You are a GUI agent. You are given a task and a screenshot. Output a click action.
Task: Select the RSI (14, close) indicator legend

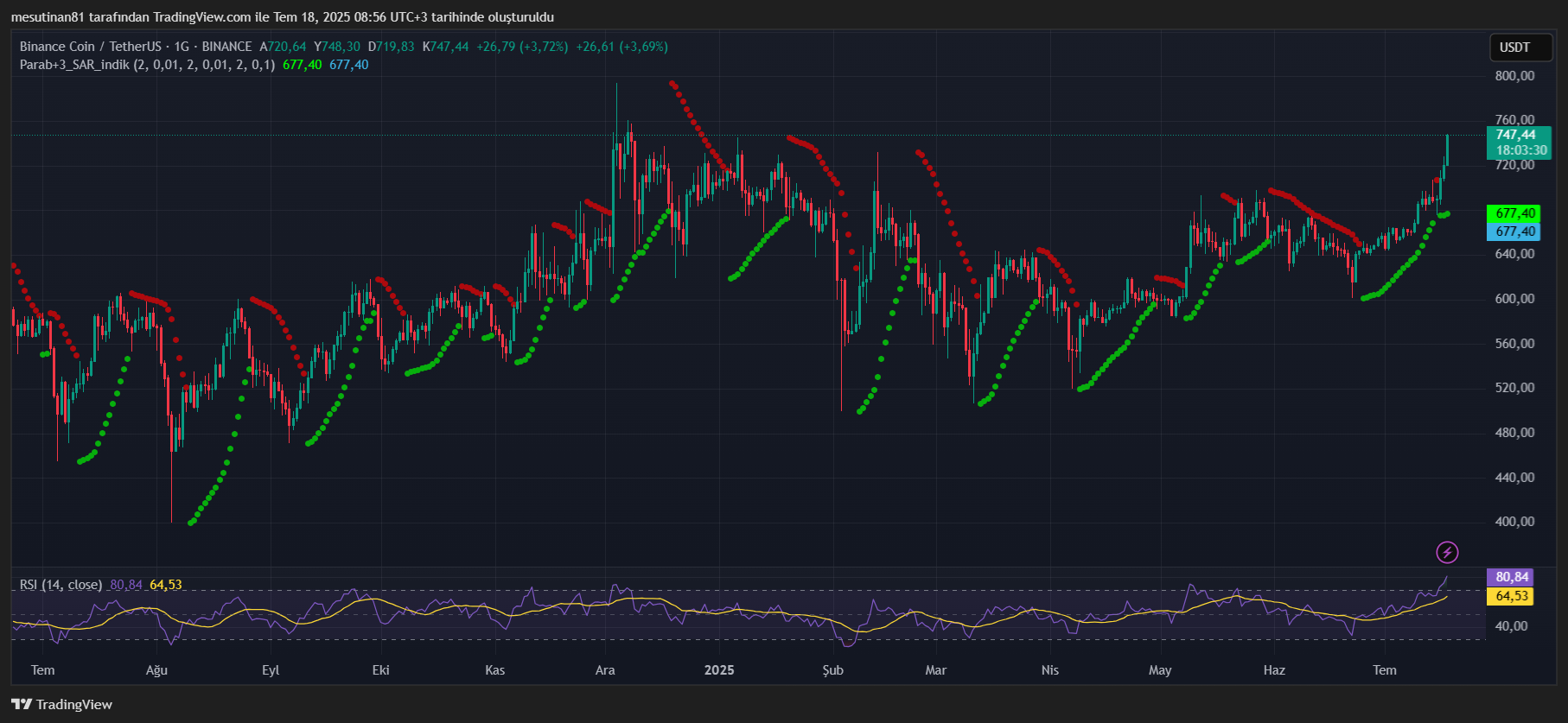tap(61, 585)
